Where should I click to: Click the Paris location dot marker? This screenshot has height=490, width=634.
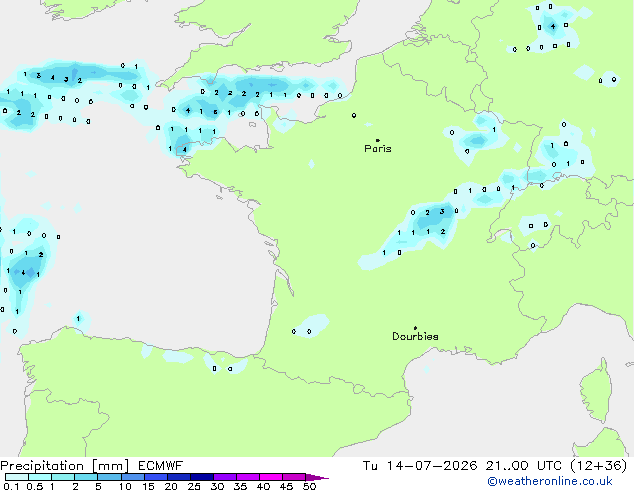378,140
